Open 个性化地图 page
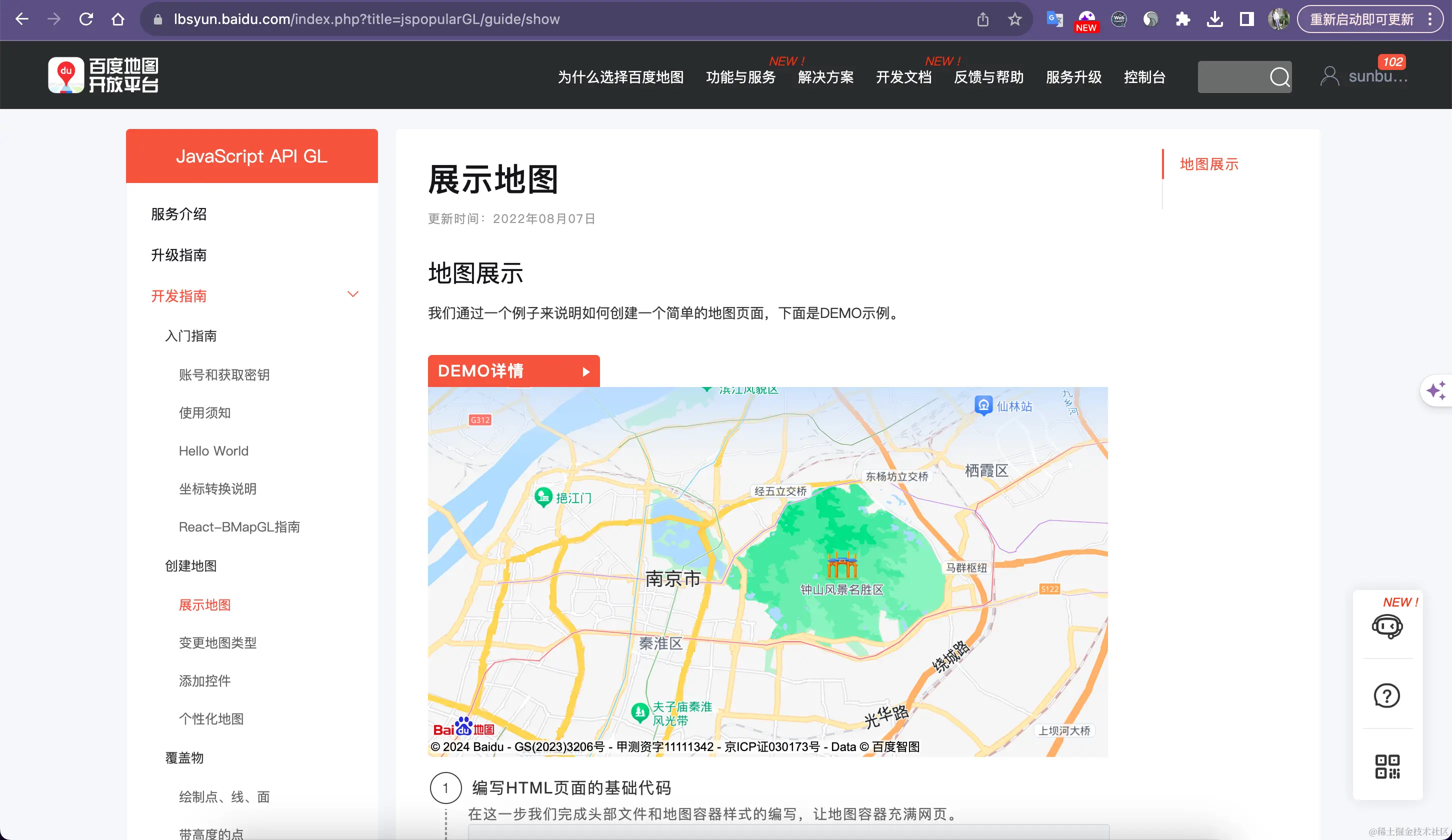 tap(211, 718)
